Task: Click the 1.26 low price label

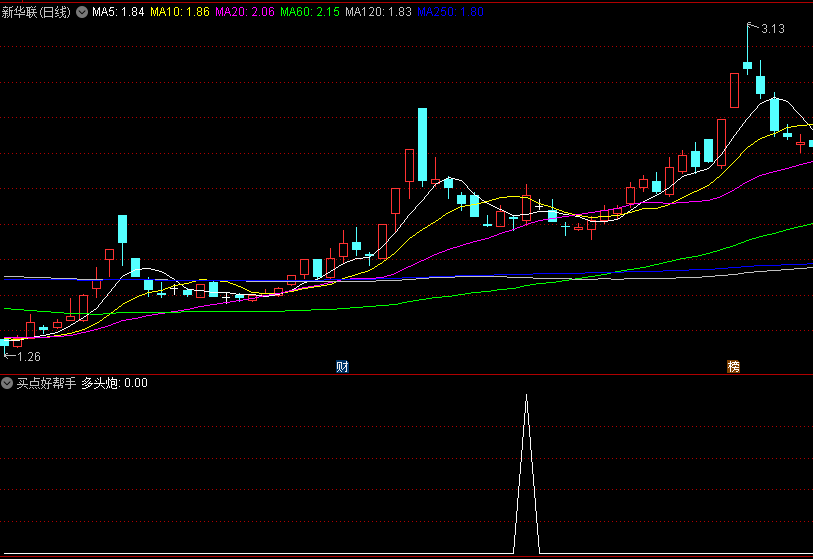Action: [x=29, y=357]
